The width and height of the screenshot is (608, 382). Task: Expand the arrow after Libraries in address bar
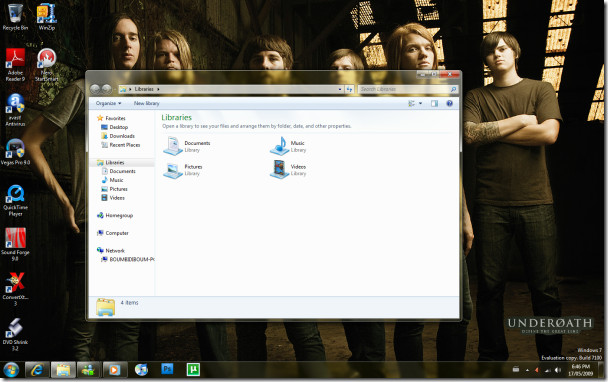point(158,89)
